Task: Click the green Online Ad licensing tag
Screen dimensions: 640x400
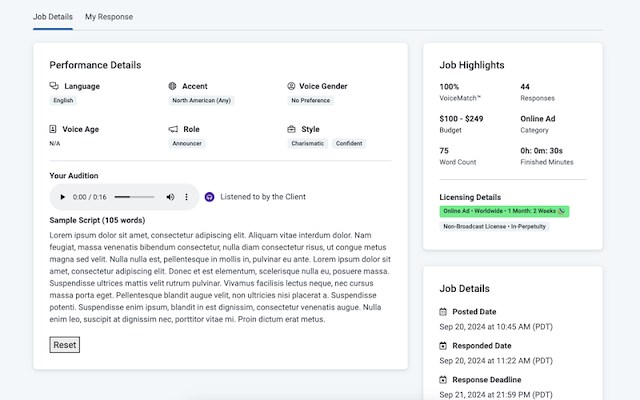Action: [504, 211]
